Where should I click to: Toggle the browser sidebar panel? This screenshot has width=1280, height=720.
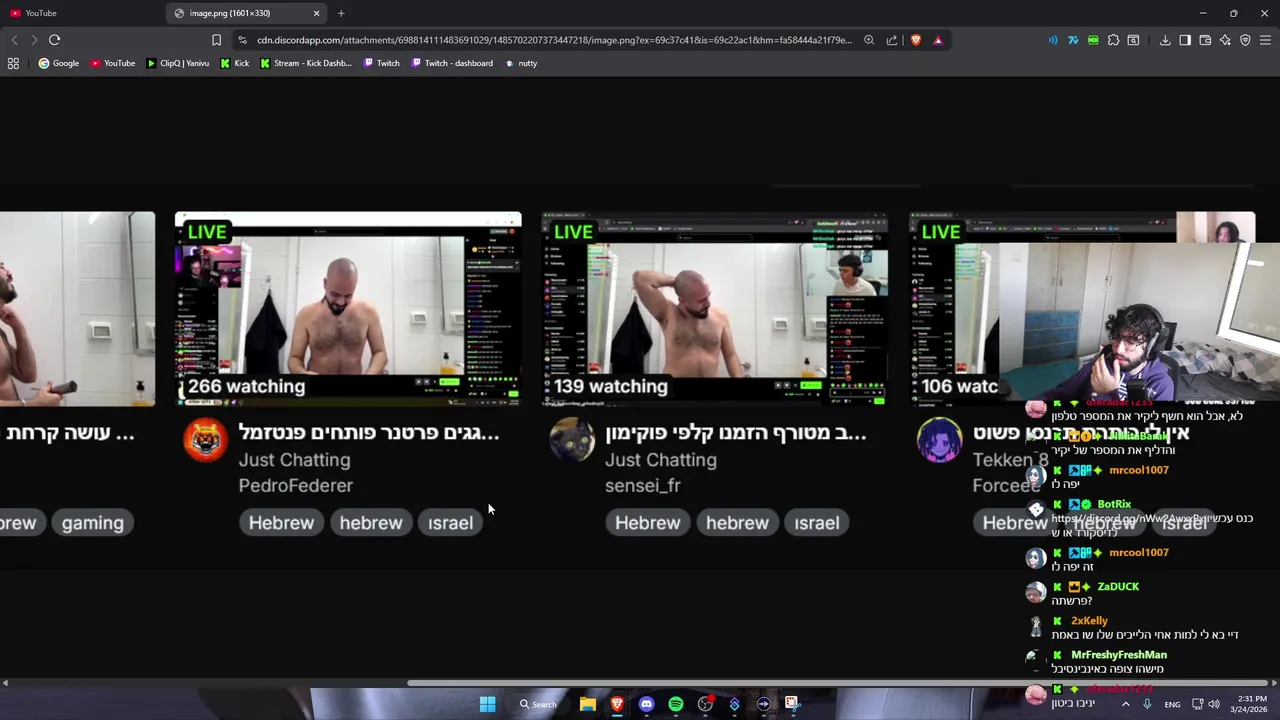1185,40
